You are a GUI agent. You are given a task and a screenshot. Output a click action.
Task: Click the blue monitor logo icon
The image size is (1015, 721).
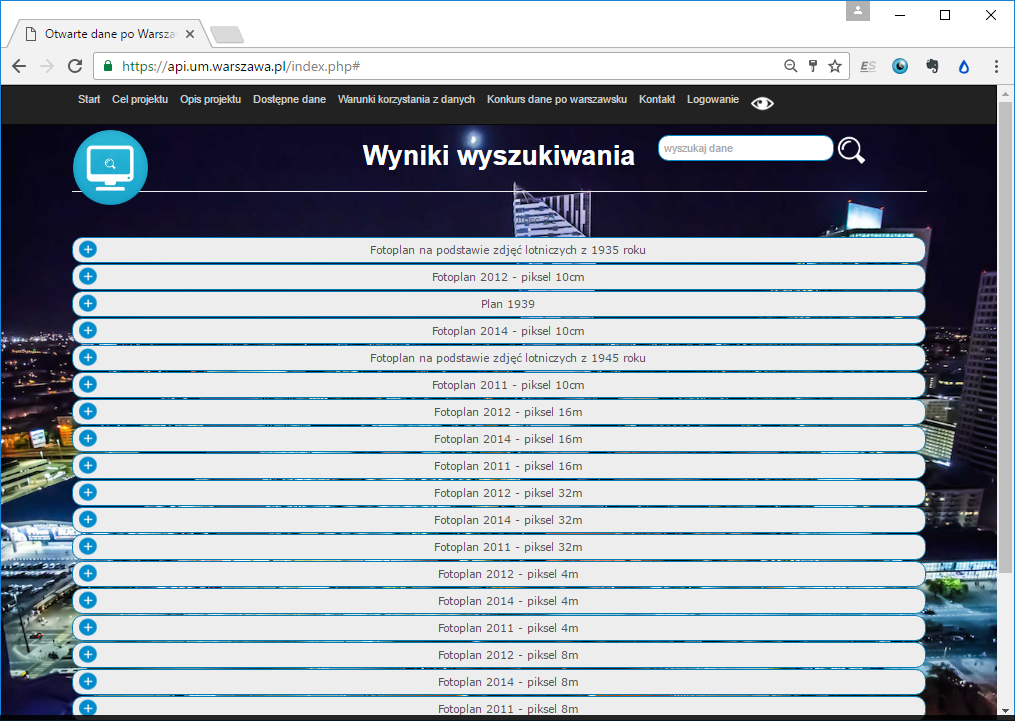tap(110, 167)
